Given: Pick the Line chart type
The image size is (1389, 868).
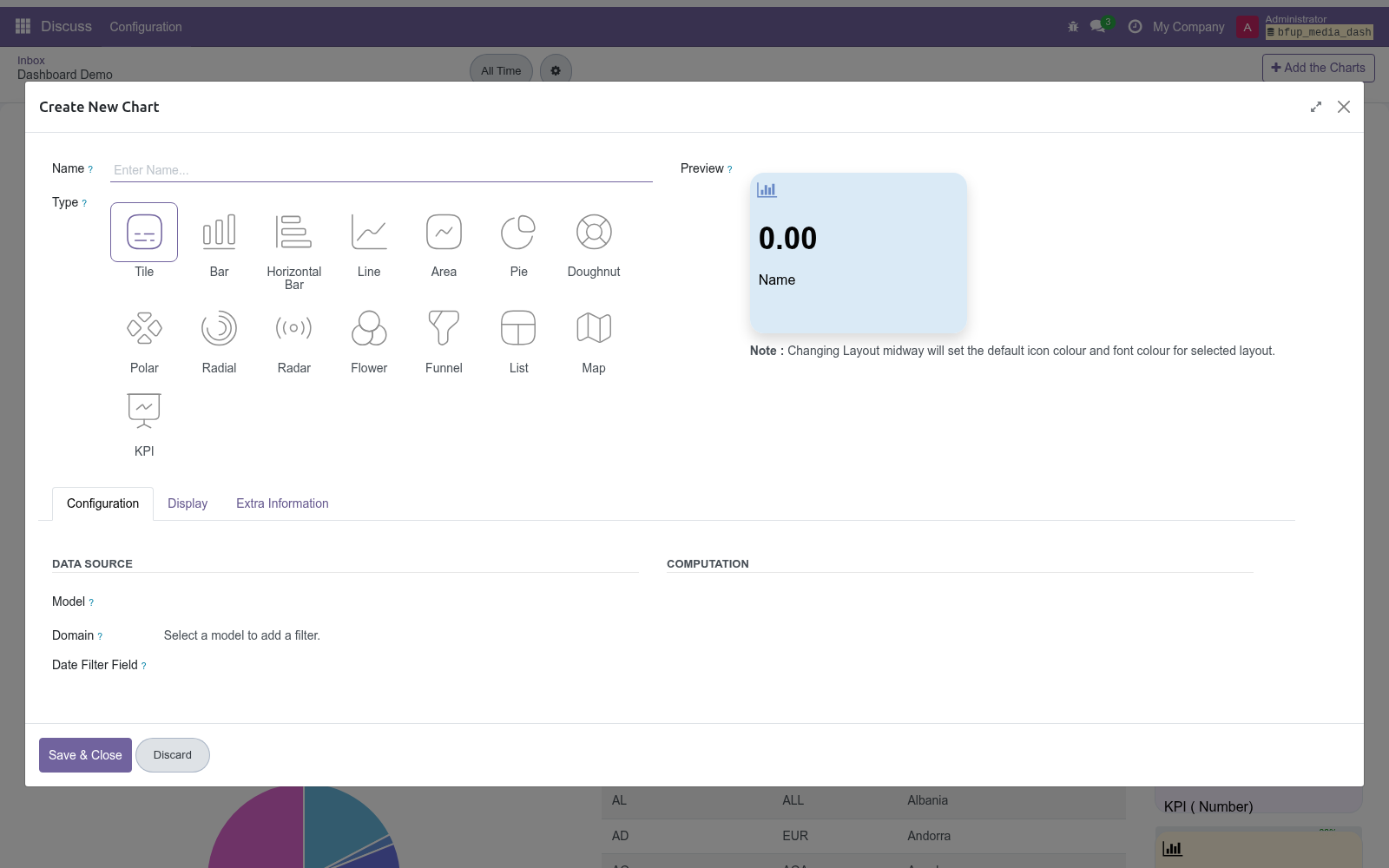Looking at the screenshot, I should [369, 232].
